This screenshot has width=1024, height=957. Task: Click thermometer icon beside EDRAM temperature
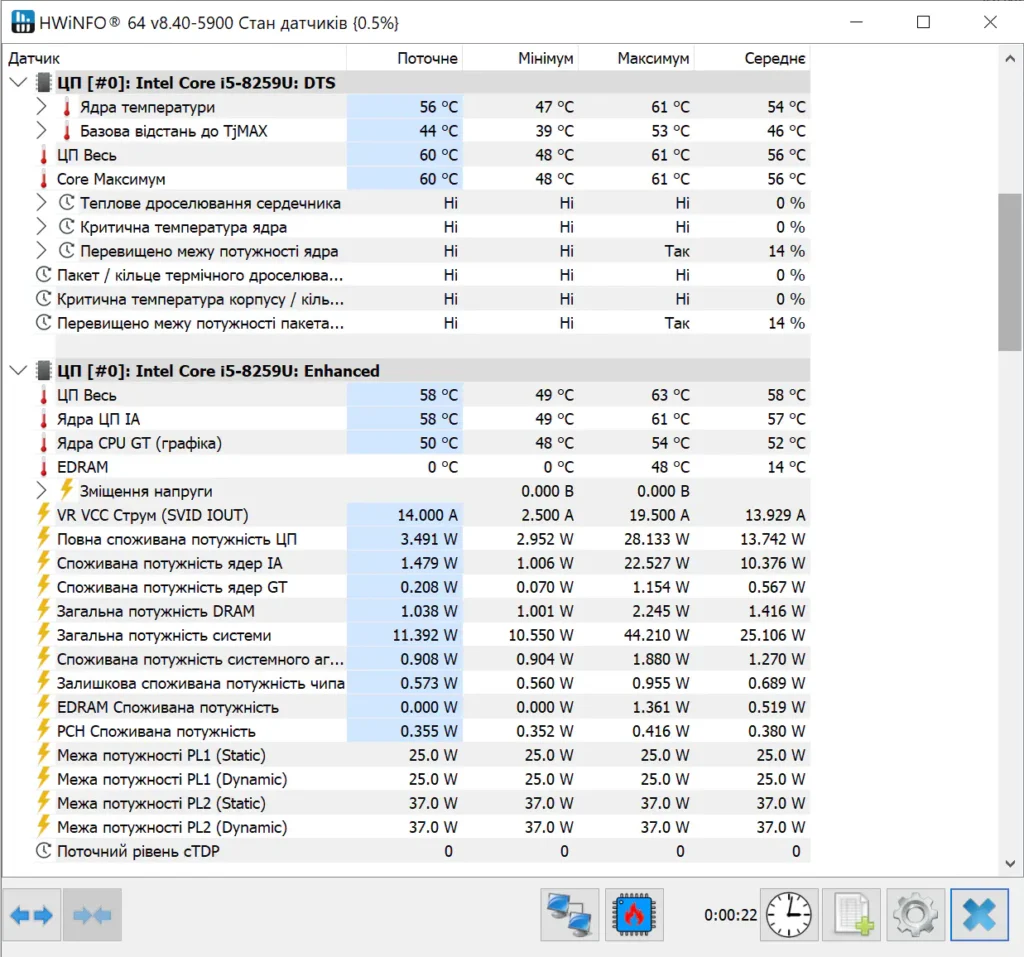point(44,467)
